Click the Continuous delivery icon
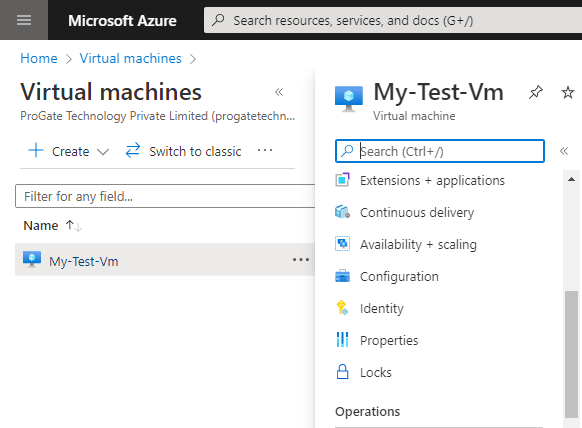This screenshot has height=428, width=582. pos(342,212)
